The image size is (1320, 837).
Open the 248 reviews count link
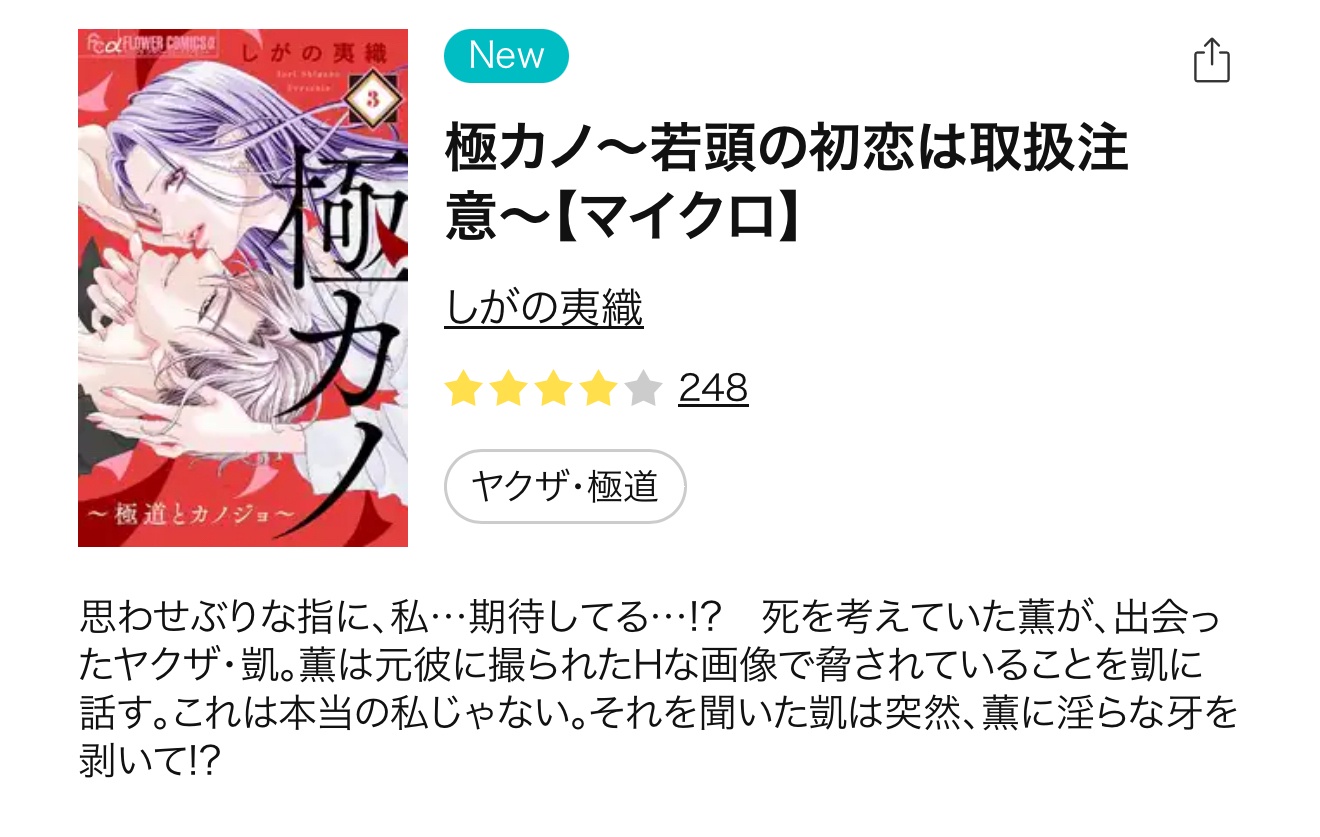tap(713, 388)
